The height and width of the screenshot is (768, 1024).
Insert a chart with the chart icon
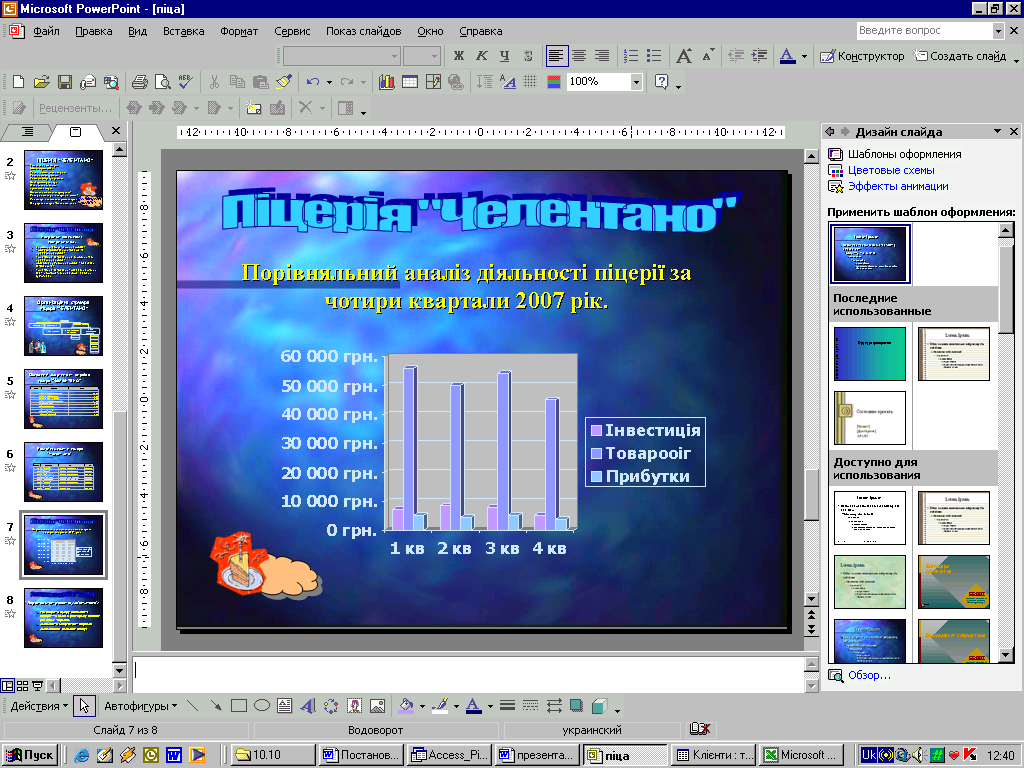[387, 82]
